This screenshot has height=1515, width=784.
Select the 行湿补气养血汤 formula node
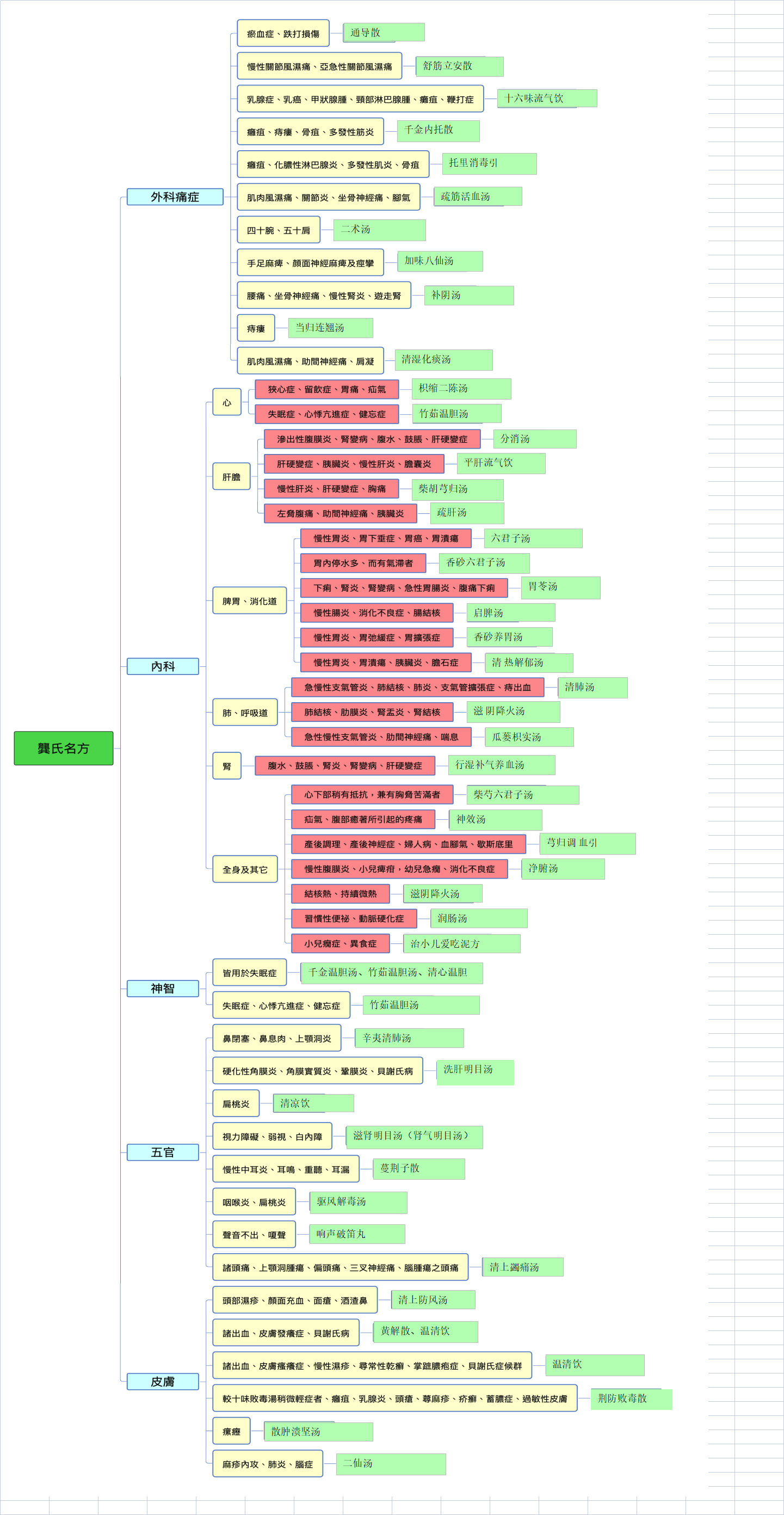(x=501, y=765)
